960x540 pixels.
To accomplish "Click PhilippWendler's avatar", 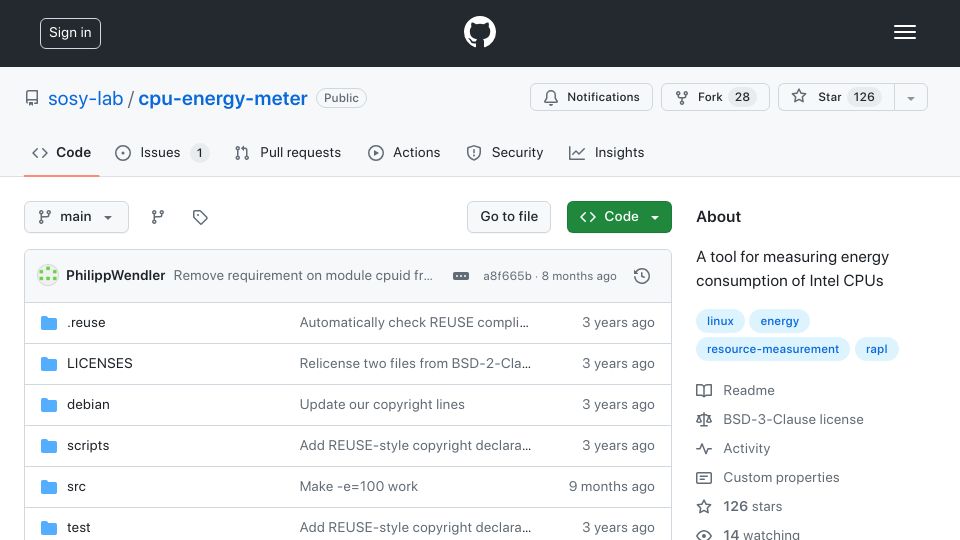I will [x=48, y=276].
